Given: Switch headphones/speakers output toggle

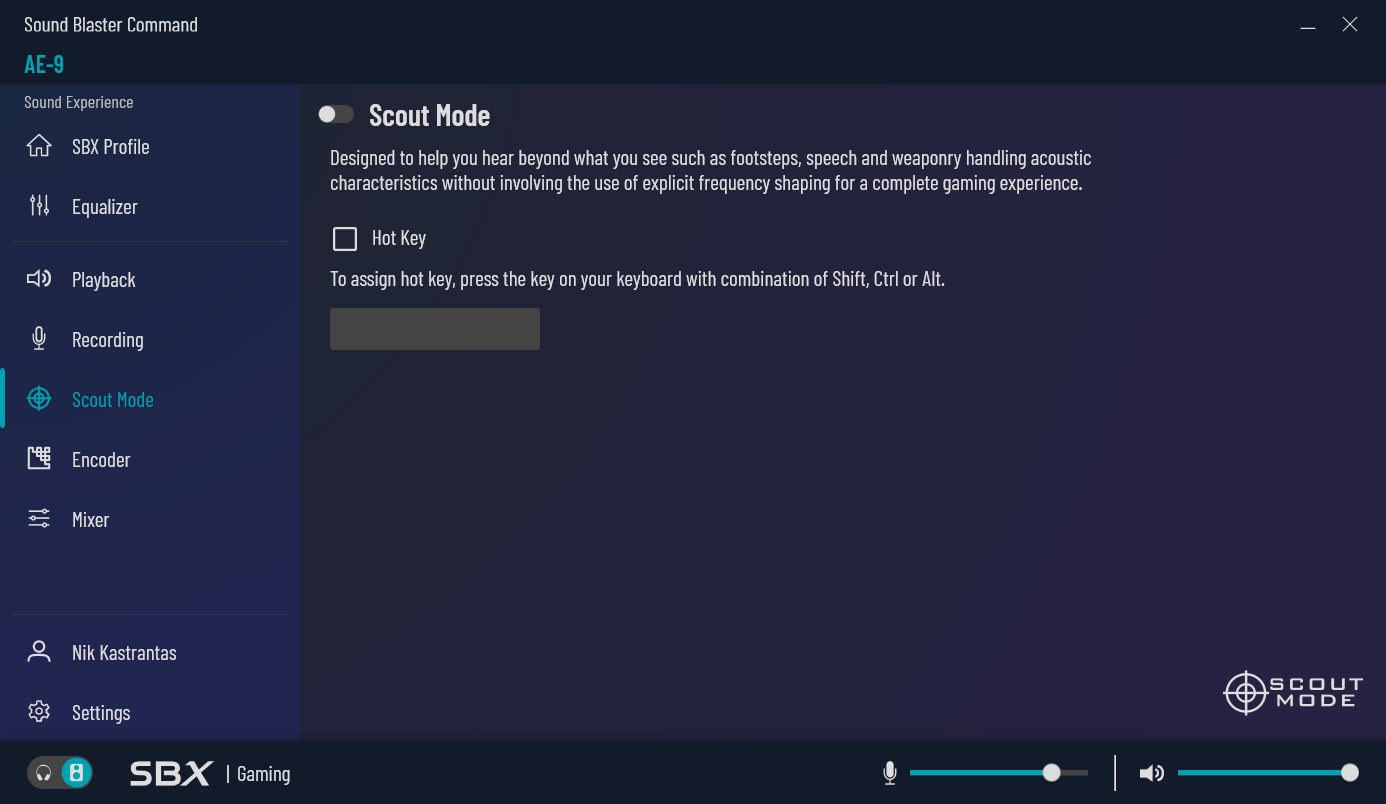Looking at the screenshot, I should (60, 773).
